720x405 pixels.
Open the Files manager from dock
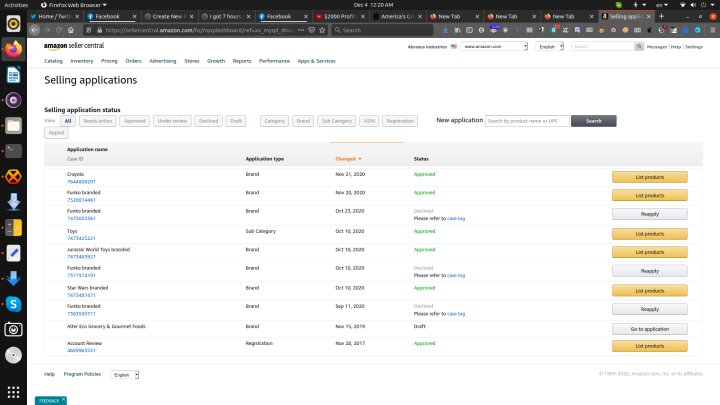point(13,125)
